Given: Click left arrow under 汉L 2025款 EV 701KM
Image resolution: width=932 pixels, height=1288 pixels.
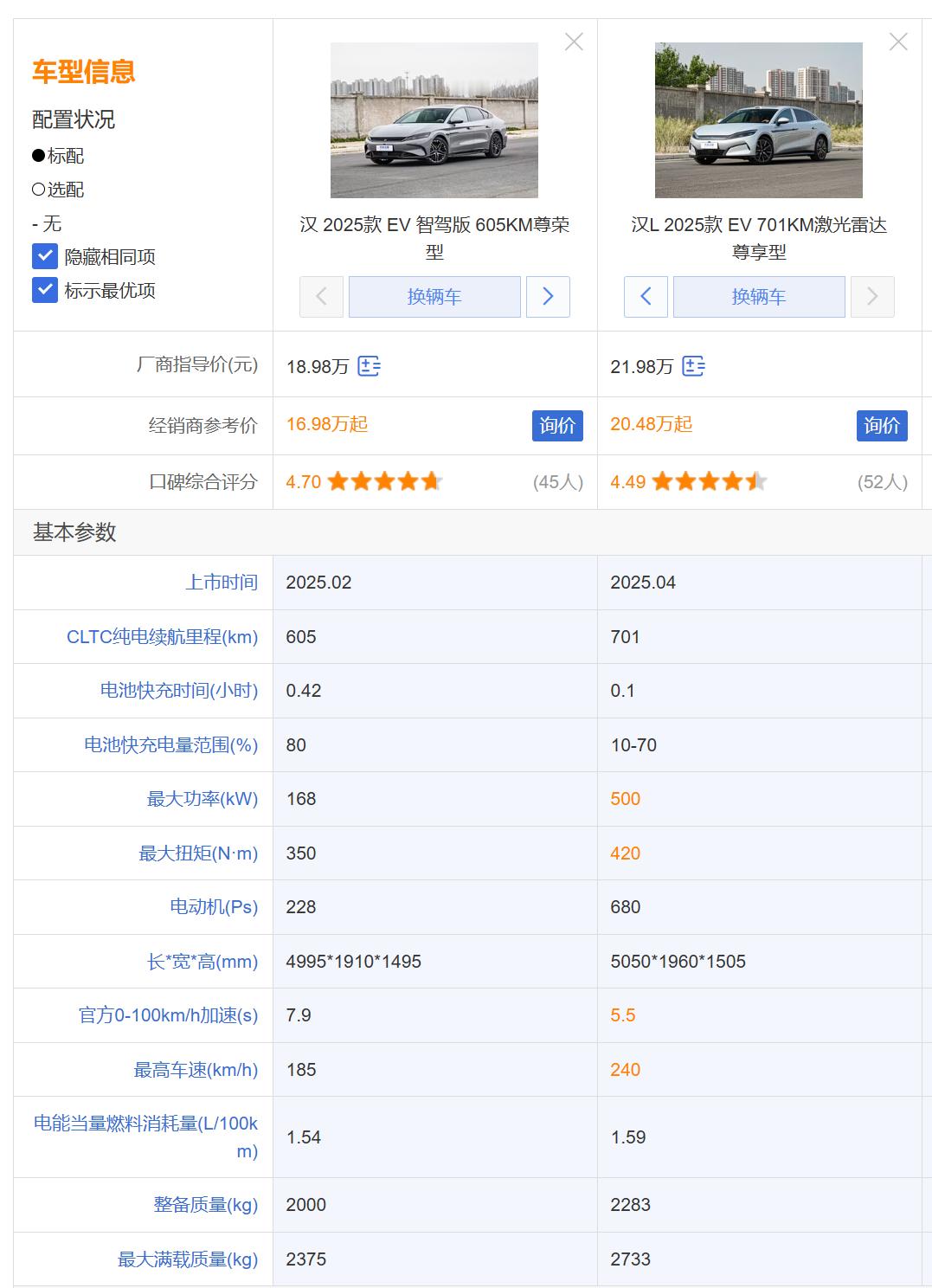Looking at the screenshot, I should (x=646, y=297).
